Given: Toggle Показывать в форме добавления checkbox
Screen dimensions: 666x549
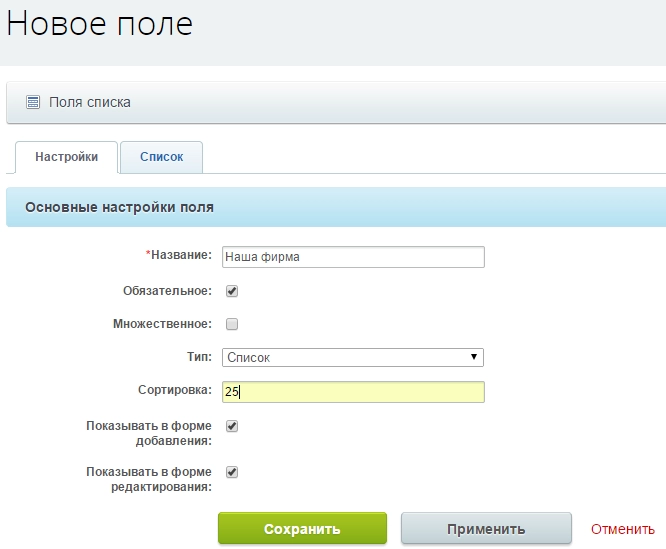Looking at the screenshot, I should [x=232, y=426].
